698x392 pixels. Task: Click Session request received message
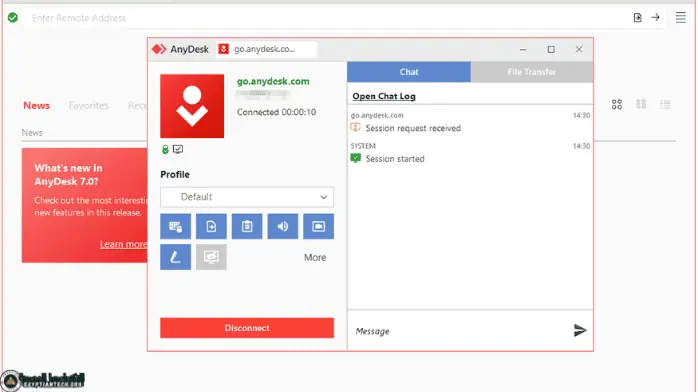point(413,128)
